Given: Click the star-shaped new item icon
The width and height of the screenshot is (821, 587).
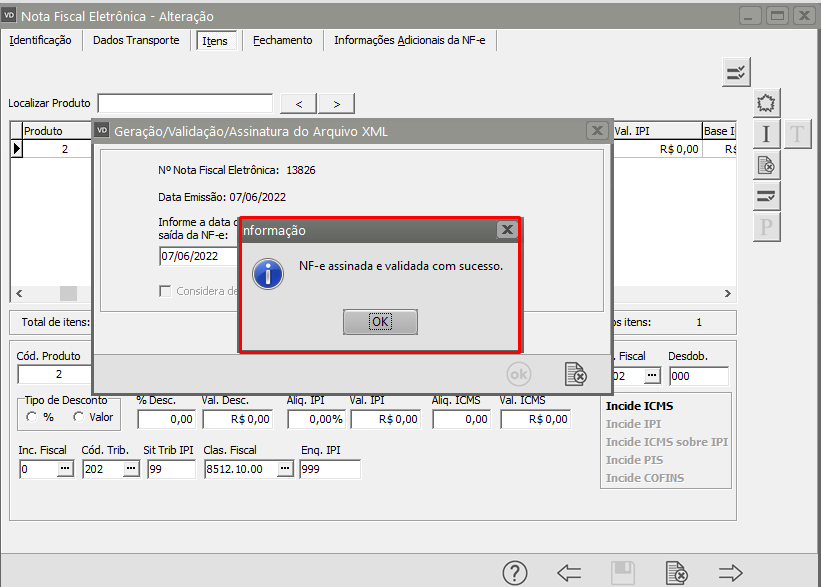Looking at the screenshot, I should pyautogui.click(x=766, y=103).
